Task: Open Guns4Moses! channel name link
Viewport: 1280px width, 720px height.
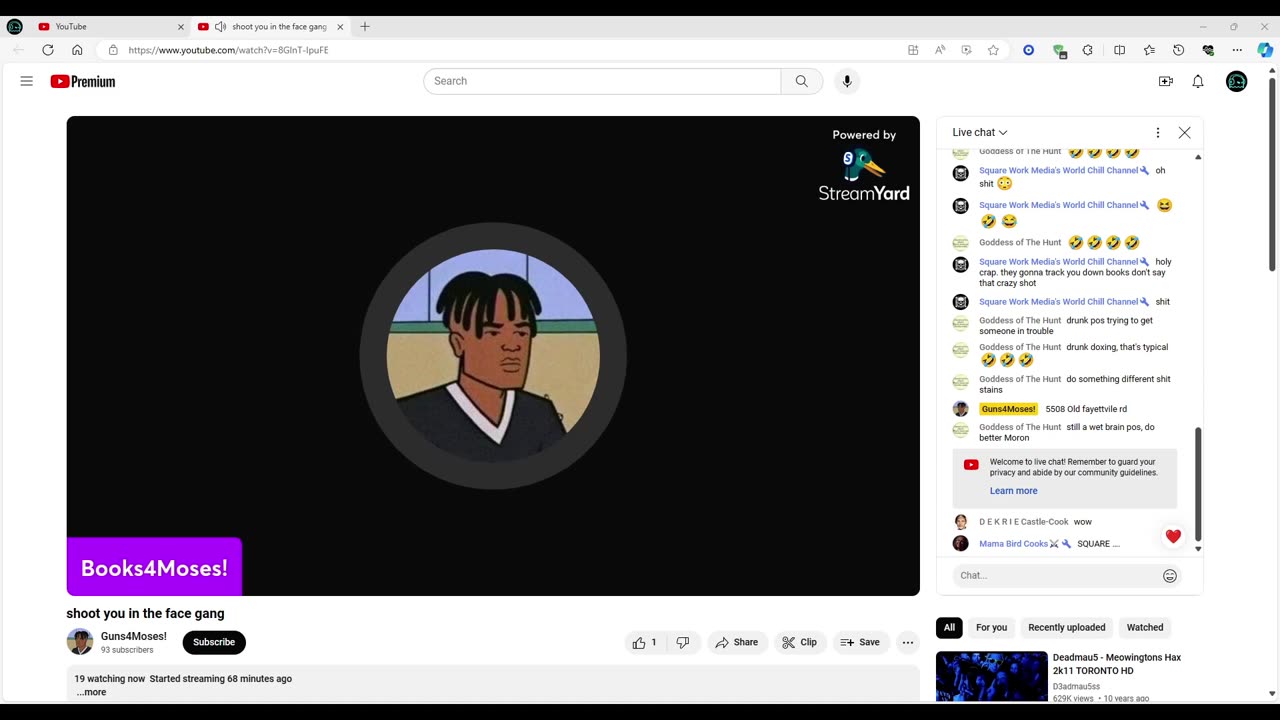Action: pos(133,636)
